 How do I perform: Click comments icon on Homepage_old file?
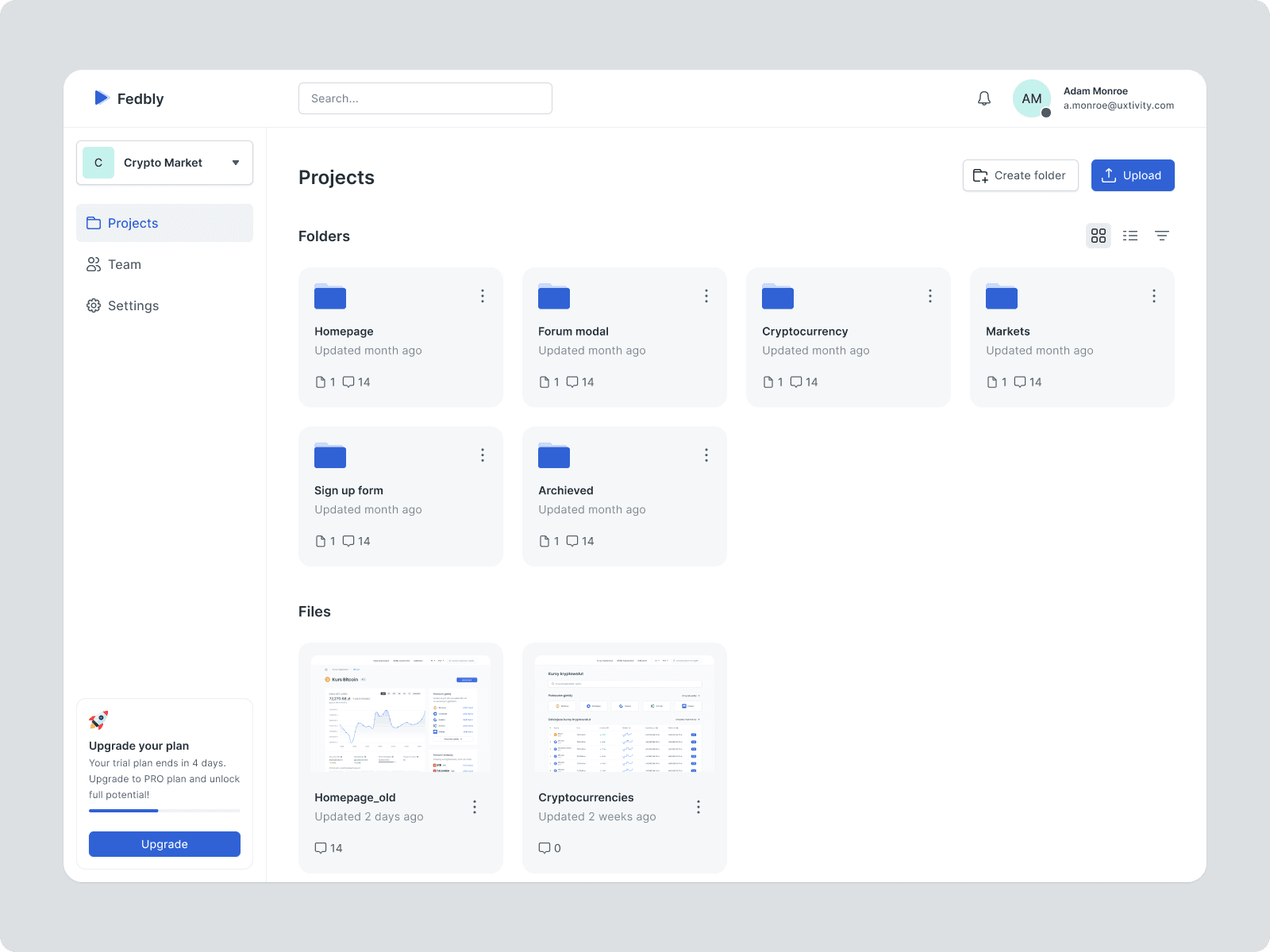pyautogui.click(x=321, y=848)
